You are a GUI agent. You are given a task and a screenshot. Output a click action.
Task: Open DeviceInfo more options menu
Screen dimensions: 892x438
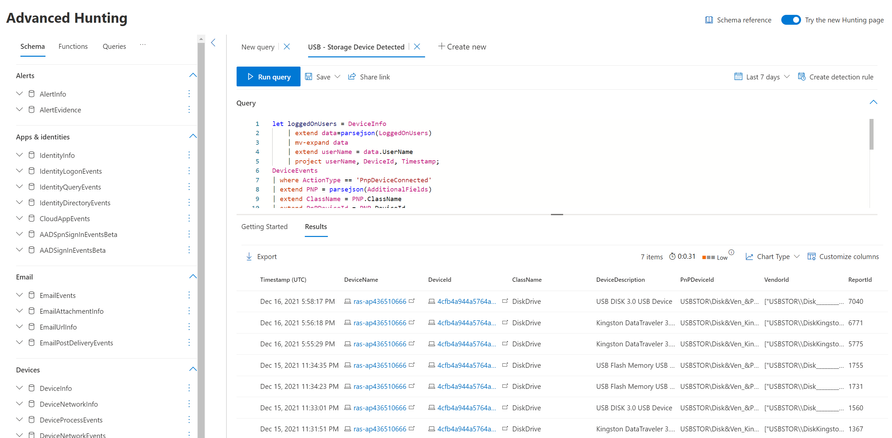pyautogui.click(x=189, y=388)
